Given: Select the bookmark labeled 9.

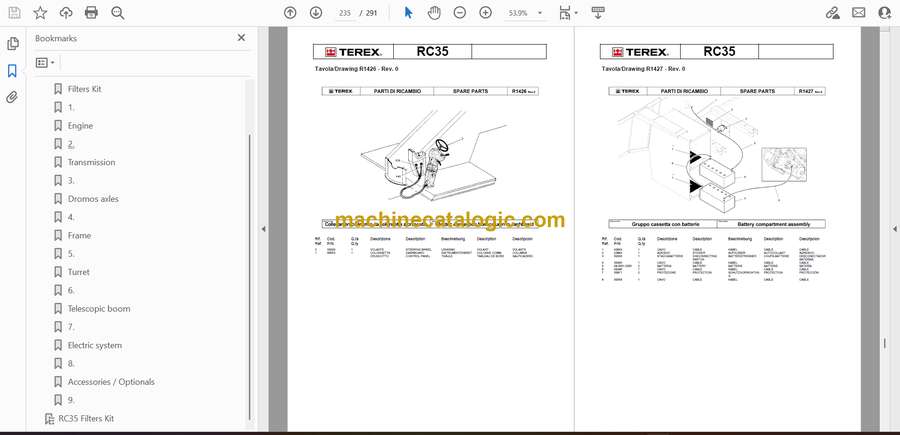Looking at the screenshot, I should 71,400.
